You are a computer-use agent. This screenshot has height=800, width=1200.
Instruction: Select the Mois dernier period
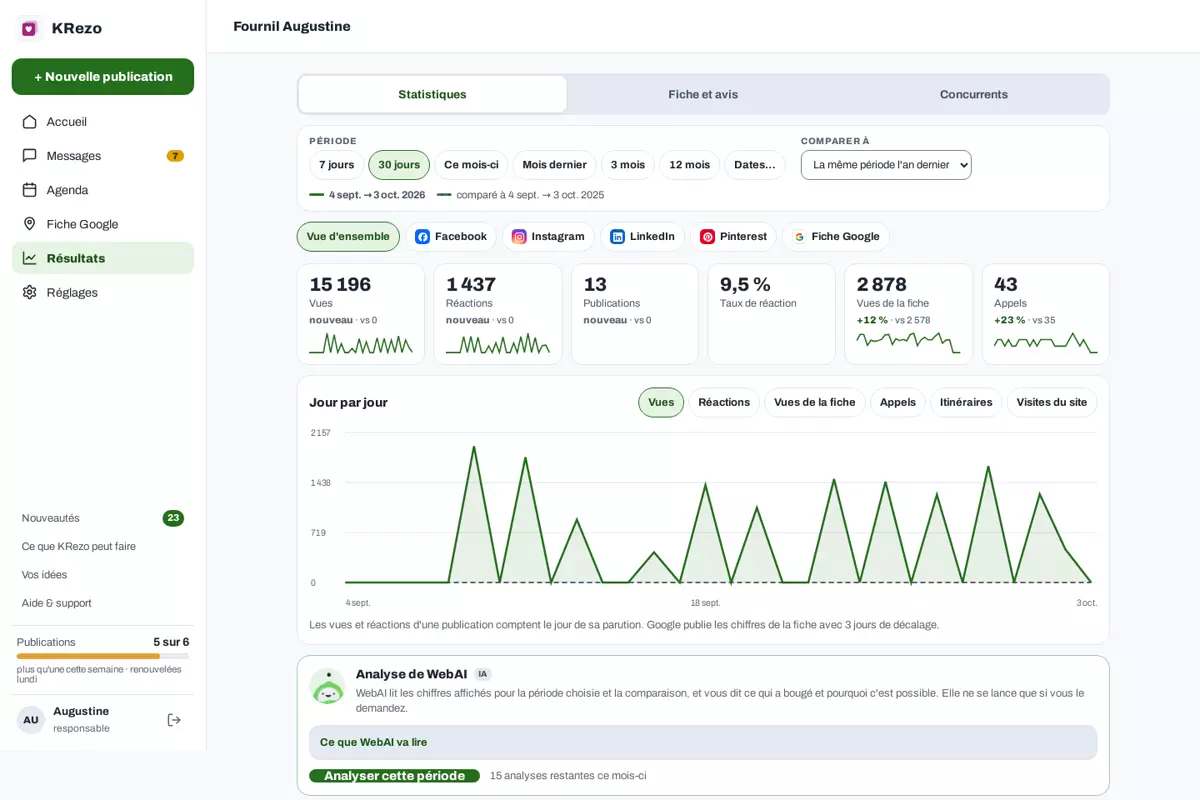coord(554,165)
